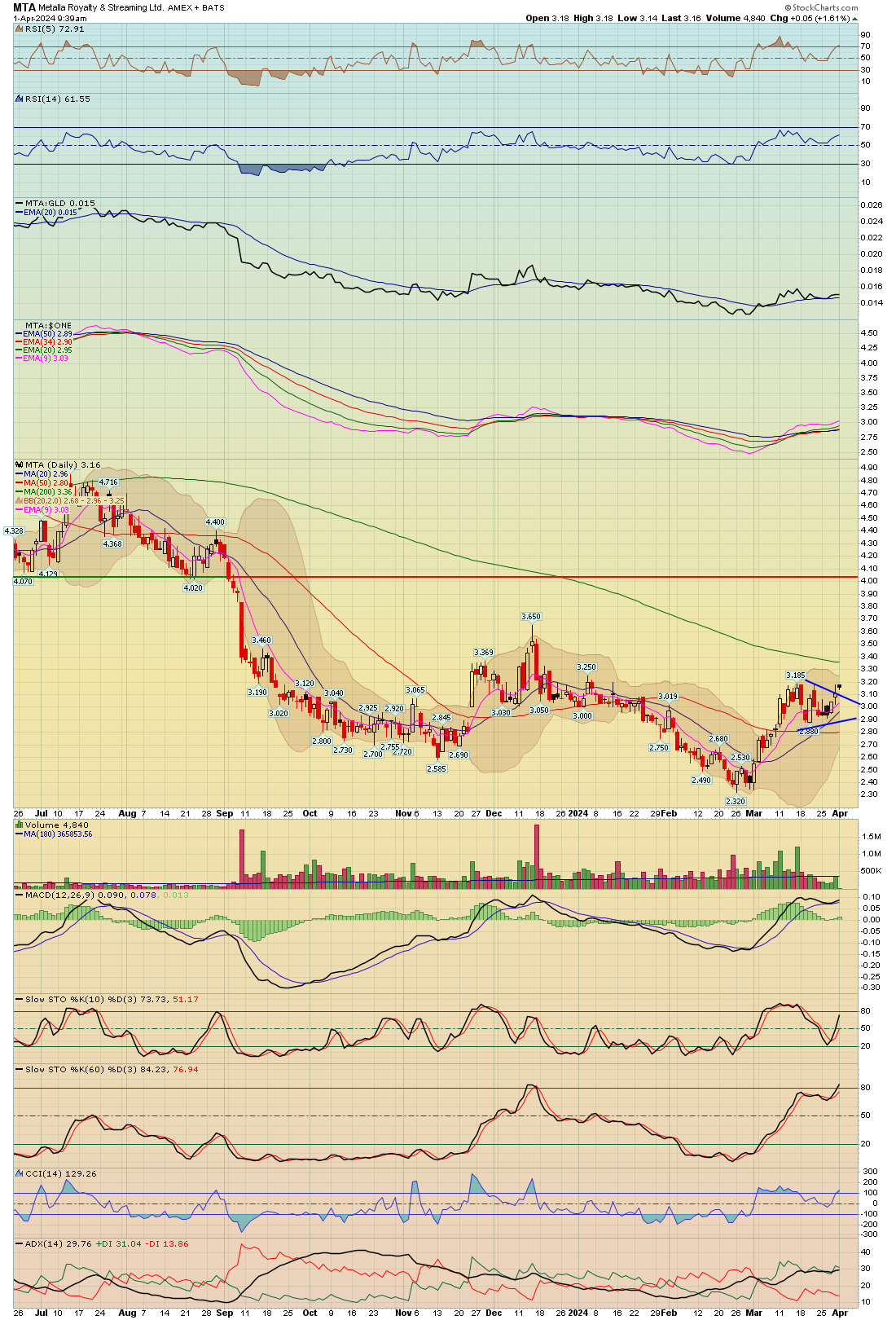Click the 3.185 March high annotation

796,675
